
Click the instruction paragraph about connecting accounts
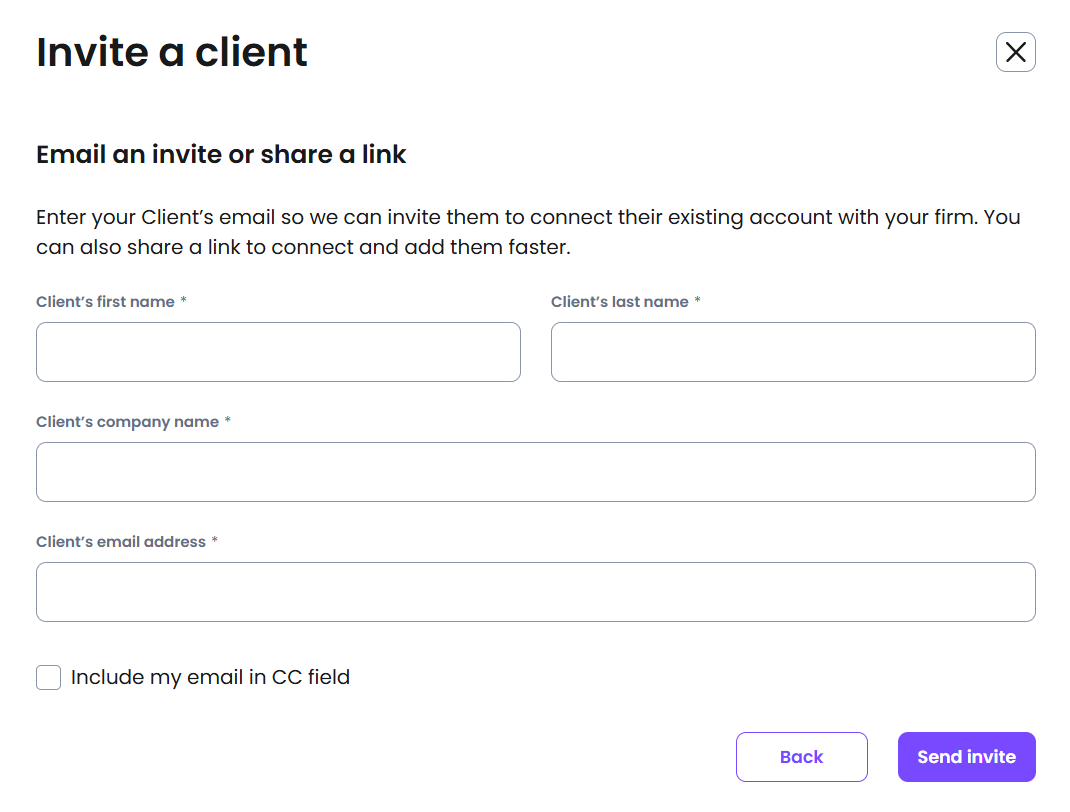tap(528, 232)
